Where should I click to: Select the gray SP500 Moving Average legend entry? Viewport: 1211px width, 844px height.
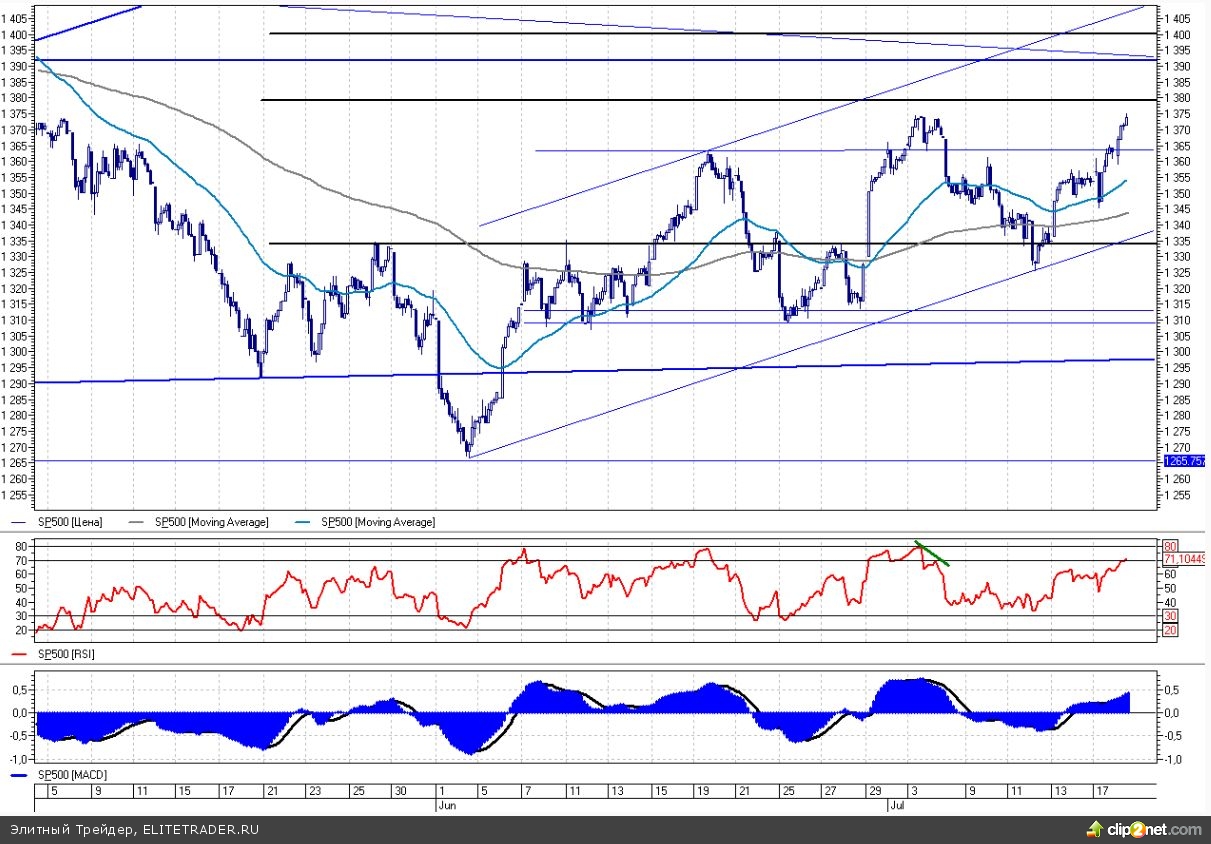211,522
